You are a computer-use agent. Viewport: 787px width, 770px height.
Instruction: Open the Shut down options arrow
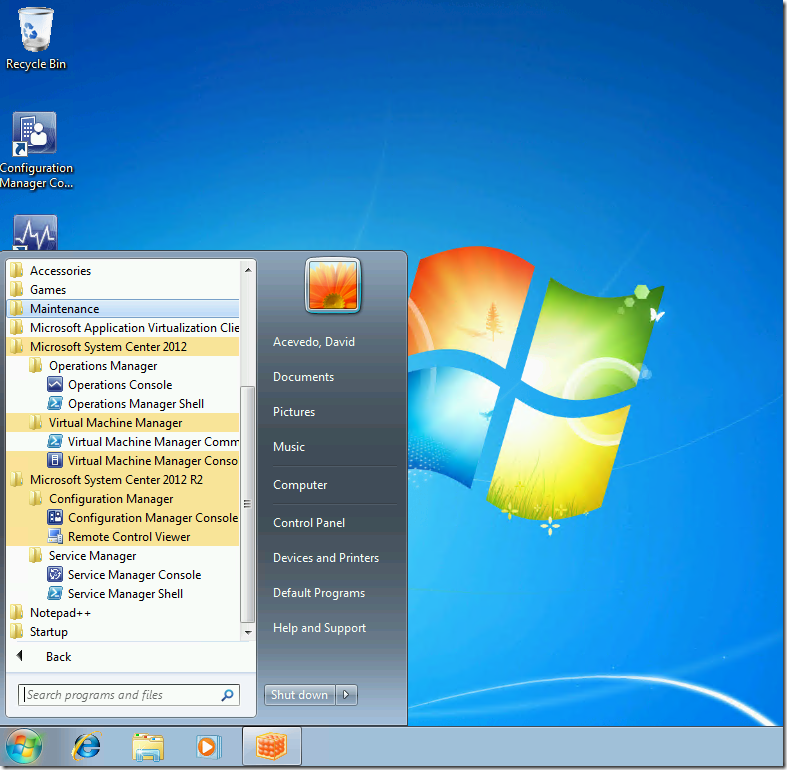pos(346,695)
